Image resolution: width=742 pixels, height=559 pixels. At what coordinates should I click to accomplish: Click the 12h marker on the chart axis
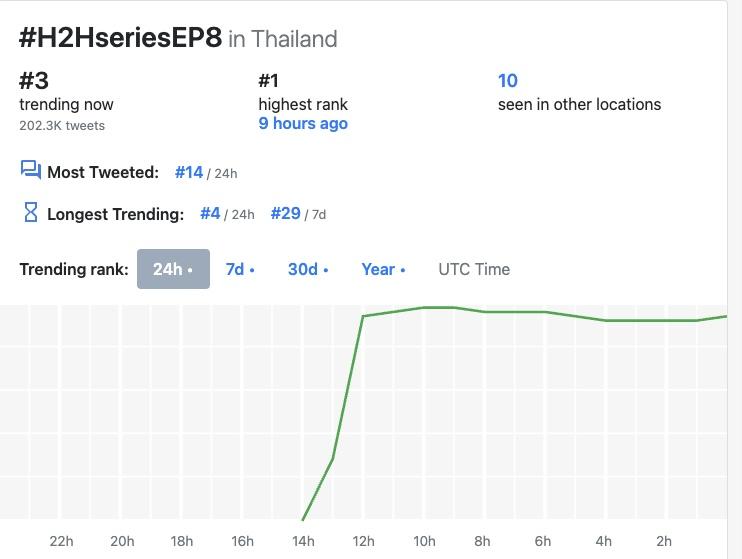(x=363, y=541)
